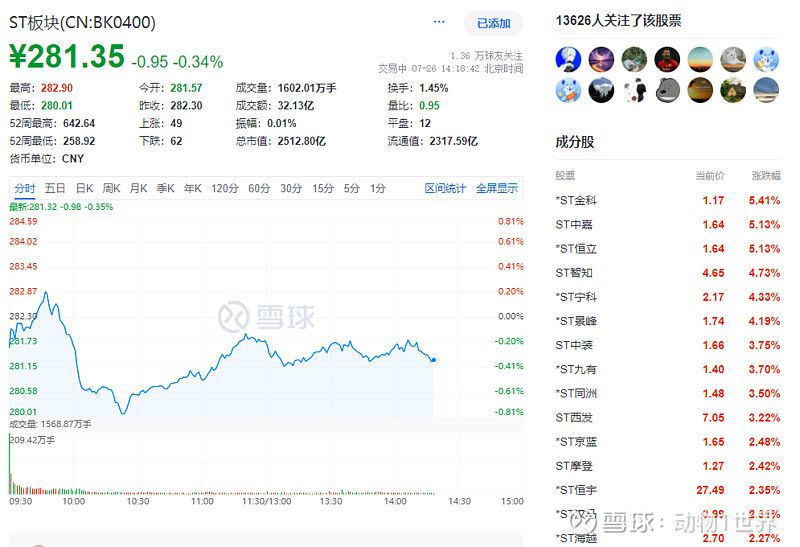
Task: Select the 周K chart tab
Action: [111, 188]
